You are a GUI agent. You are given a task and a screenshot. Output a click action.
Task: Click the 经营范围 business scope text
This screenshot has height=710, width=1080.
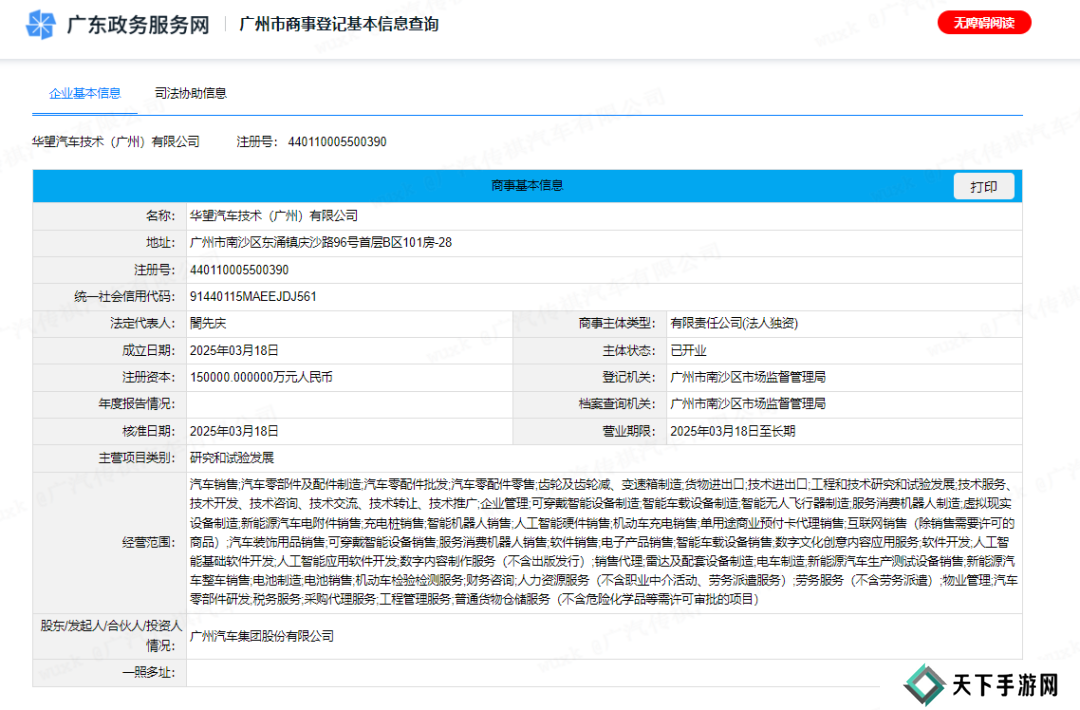pos(603,541)
